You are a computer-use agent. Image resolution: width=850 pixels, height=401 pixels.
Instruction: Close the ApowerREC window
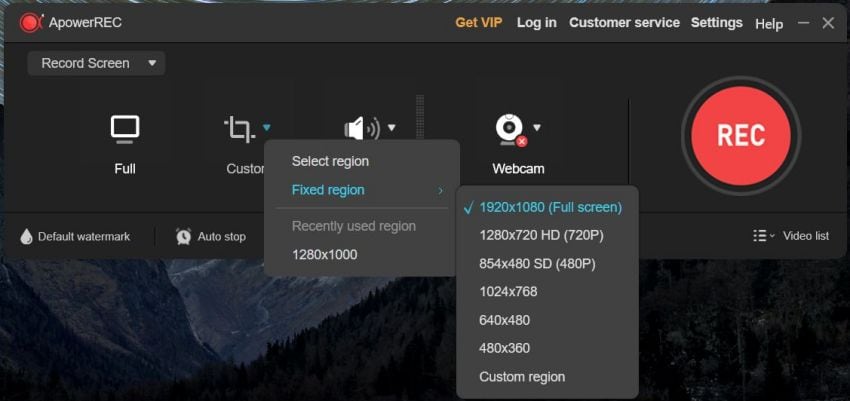[x=828, y=23]
